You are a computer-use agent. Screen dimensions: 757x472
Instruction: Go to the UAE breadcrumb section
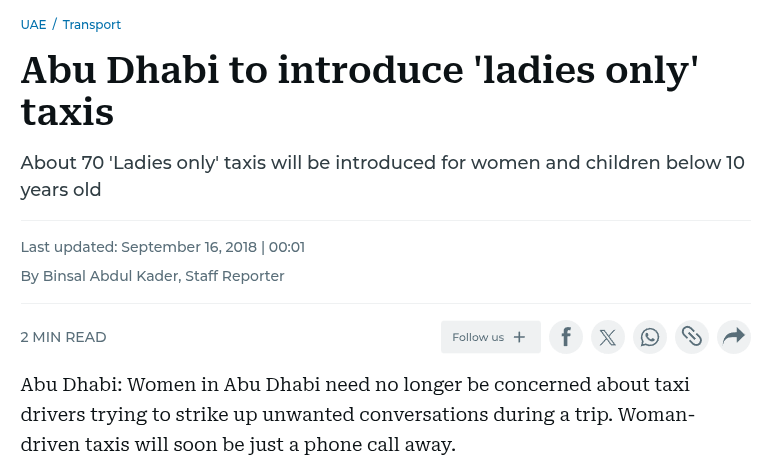pos(33,24)
